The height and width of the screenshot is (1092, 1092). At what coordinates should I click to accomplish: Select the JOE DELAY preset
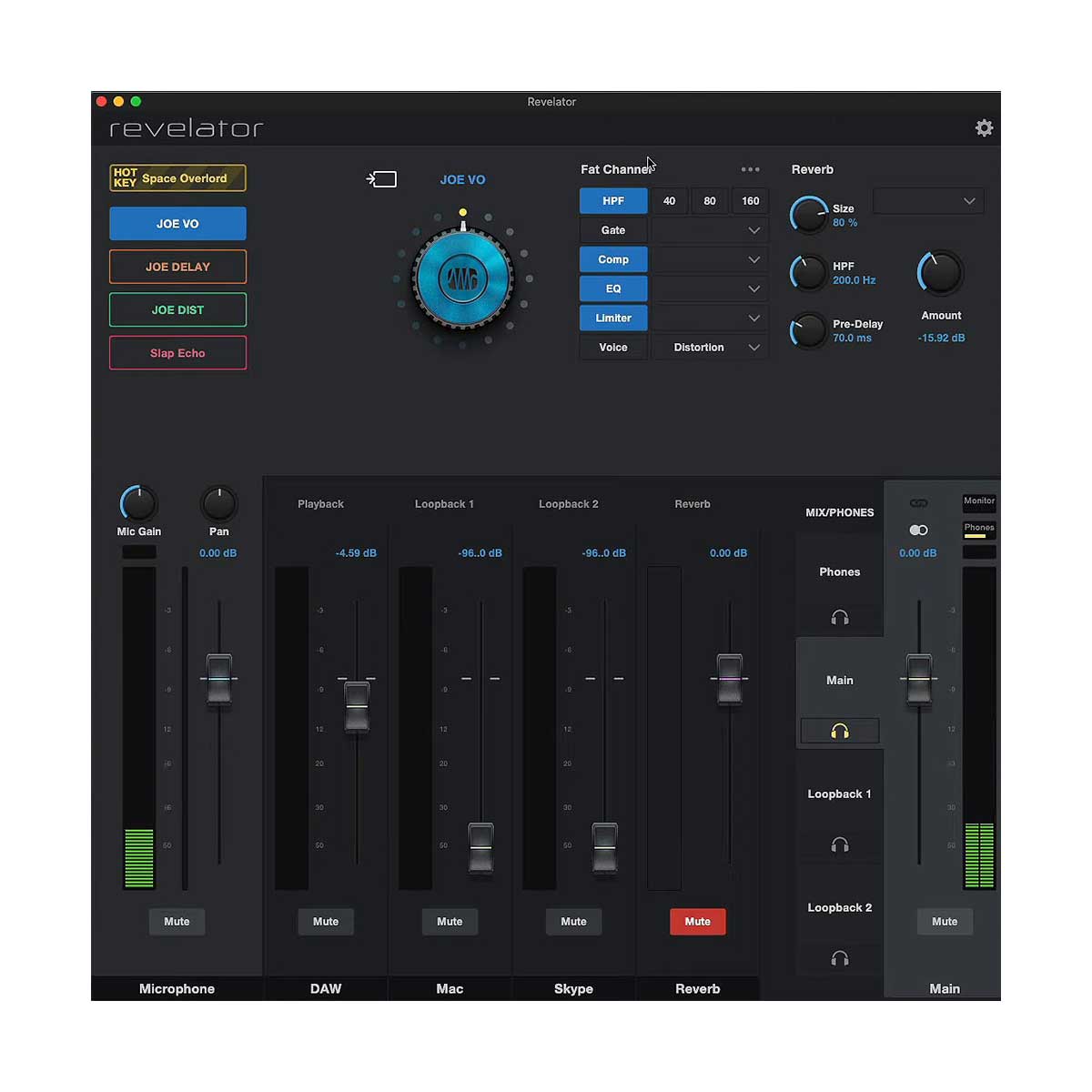[177, 267]
